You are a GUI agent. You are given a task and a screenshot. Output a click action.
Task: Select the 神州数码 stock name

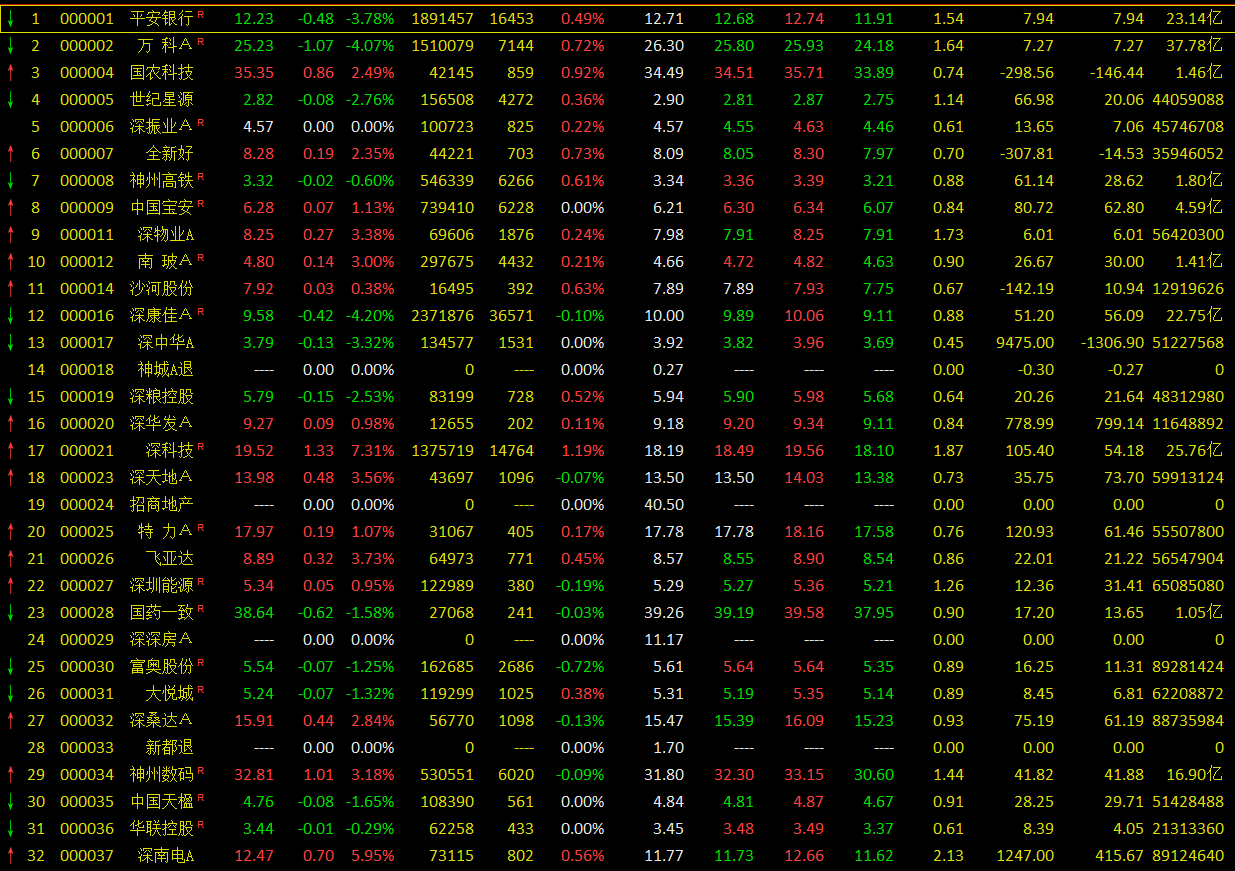[x=162, y=774]
